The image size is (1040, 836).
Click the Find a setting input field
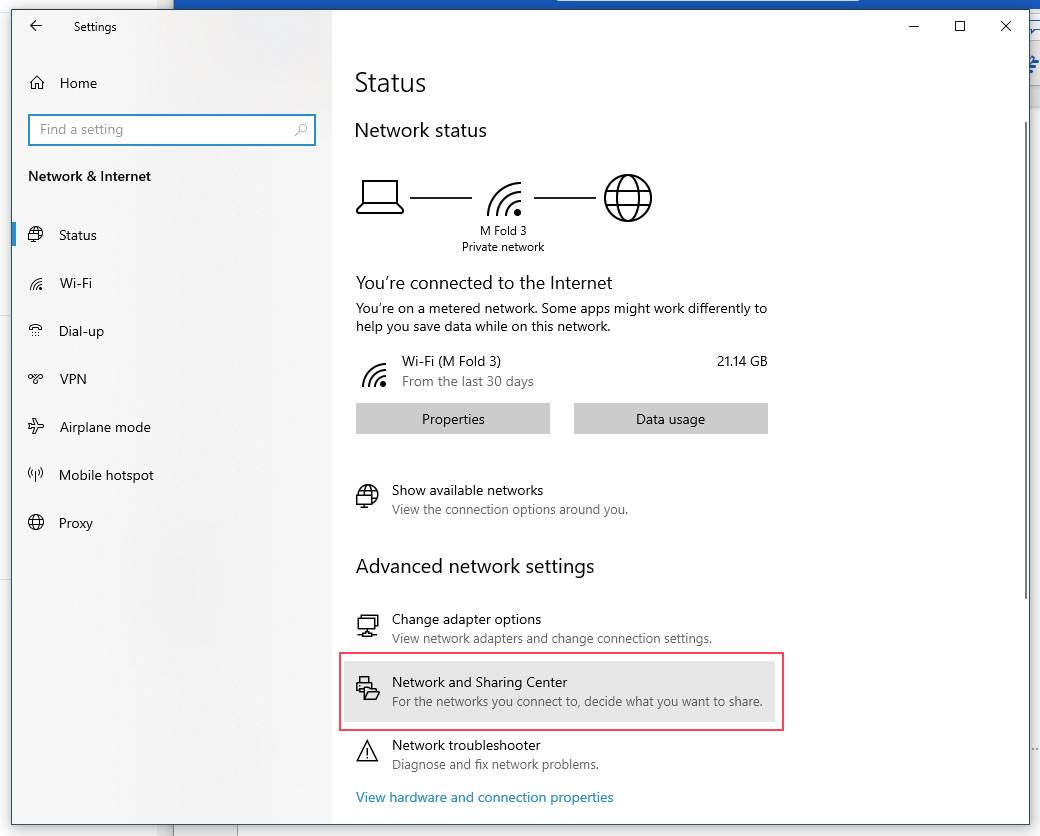(171, 130)
